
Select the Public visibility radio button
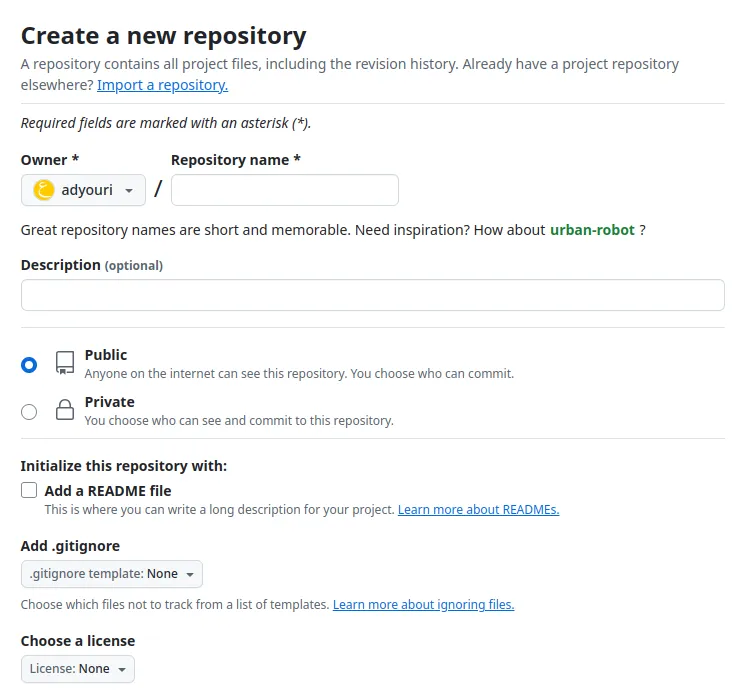point(29,365)
